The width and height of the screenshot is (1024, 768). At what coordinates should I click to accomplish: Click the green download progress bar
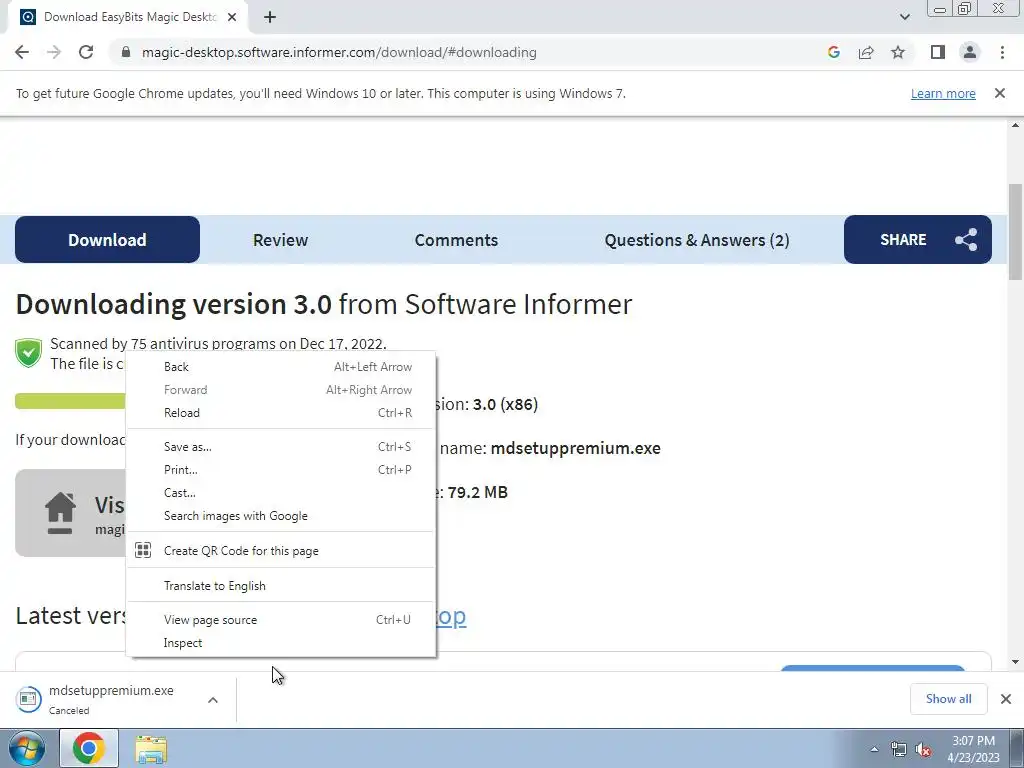point(70,401)
